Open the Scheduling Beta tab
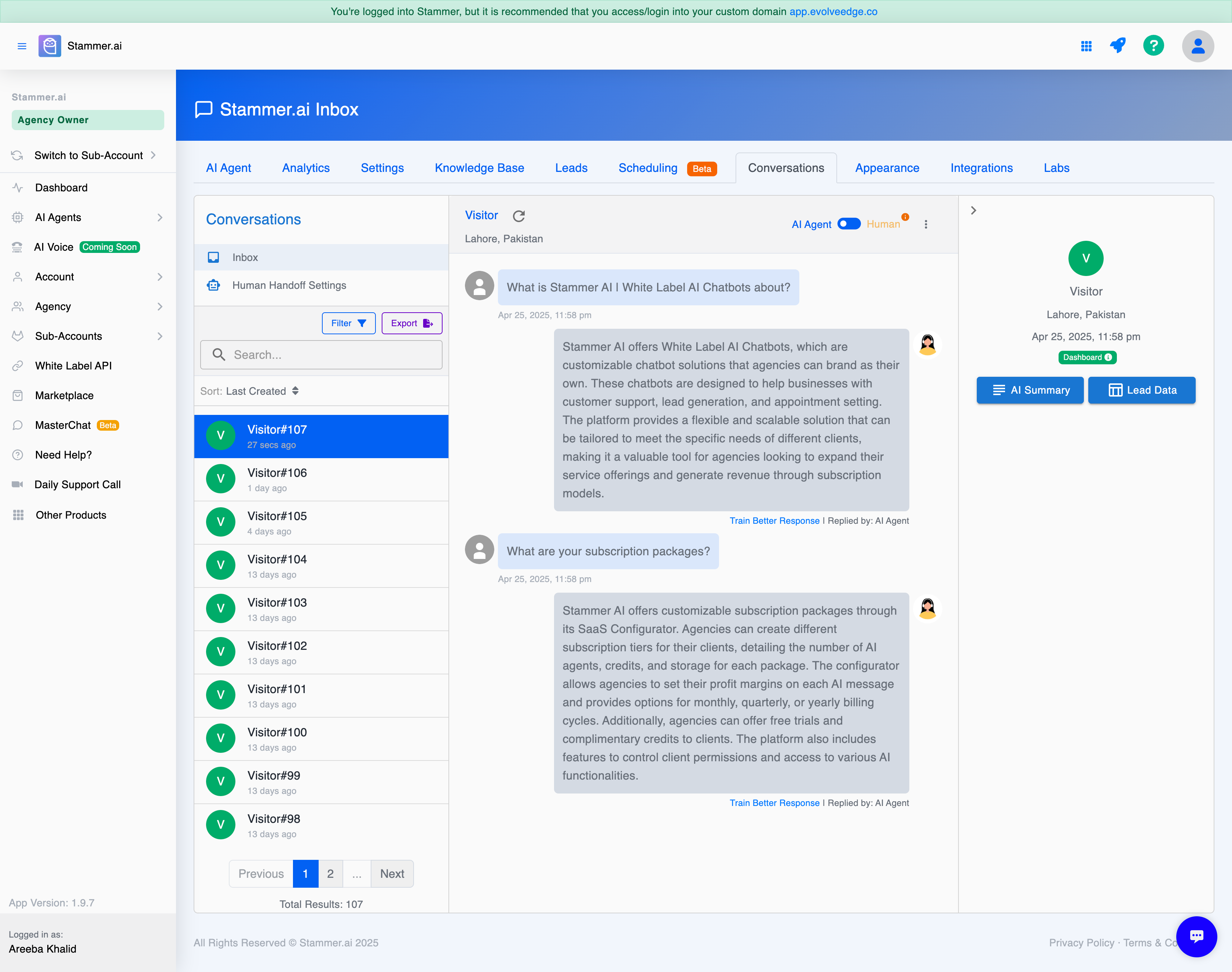 click(x=667, y=168)
